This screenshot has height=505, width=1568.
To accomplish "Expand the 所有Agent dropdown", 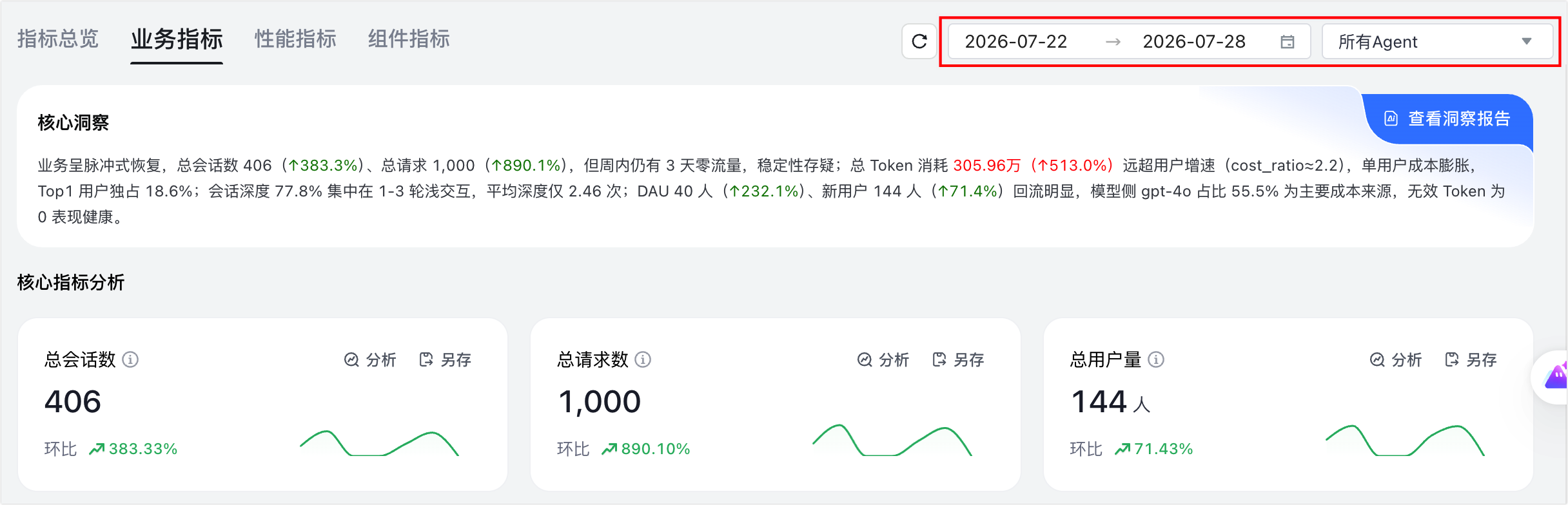I will tap(1437, 42).
